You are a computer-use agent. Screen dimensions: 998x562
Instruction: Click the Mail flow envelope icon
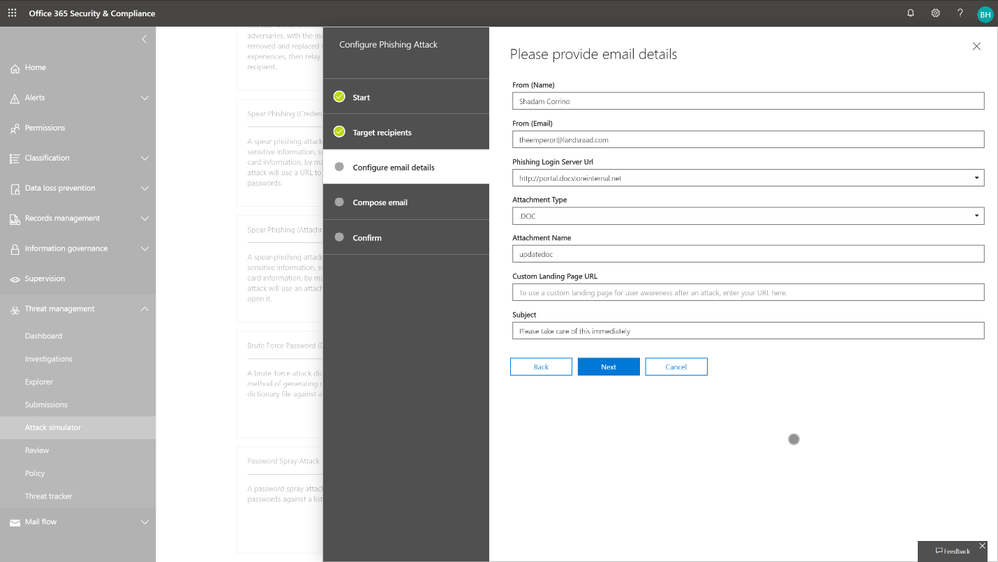[15, 523]
